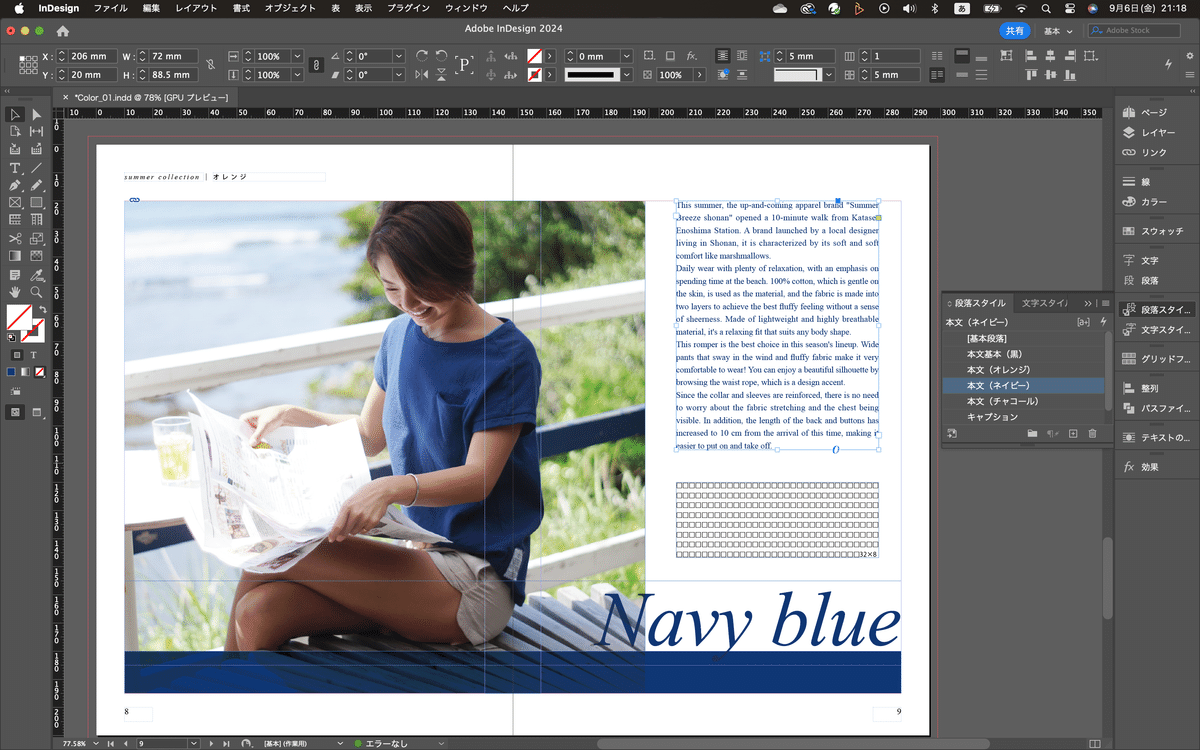This screenshot has height=750, width=1200.
Task: Click the Adobe Stock search field
Action: pyautogui.click(x=1135, y=31)
